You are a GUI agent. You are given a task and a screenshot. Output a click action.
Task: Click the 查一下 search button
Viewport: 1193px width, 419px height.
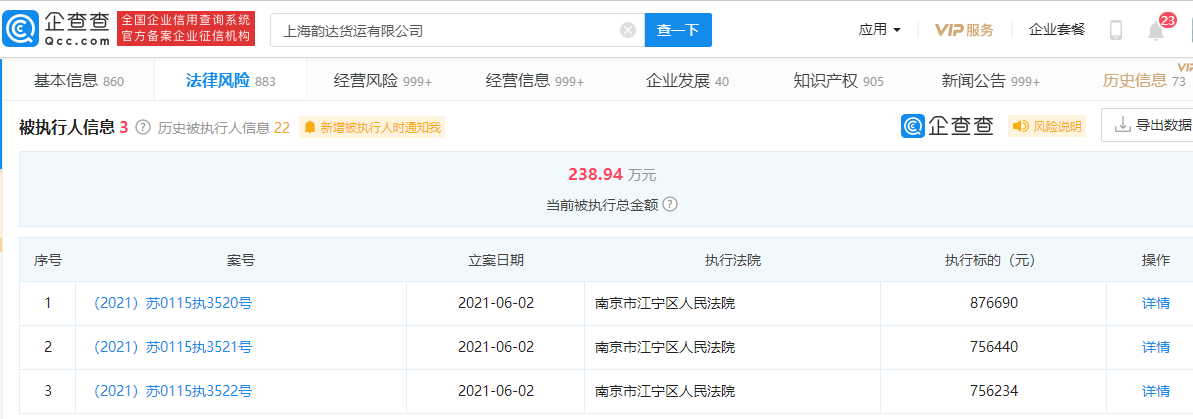point(678,30)
